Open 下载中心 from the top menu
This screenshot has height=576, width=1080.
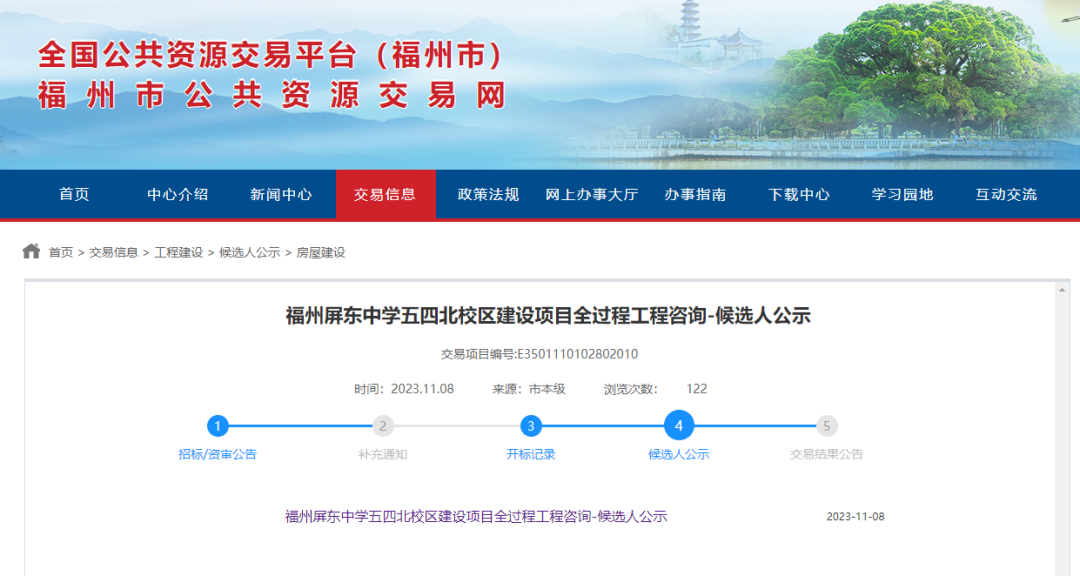(798, 195)
